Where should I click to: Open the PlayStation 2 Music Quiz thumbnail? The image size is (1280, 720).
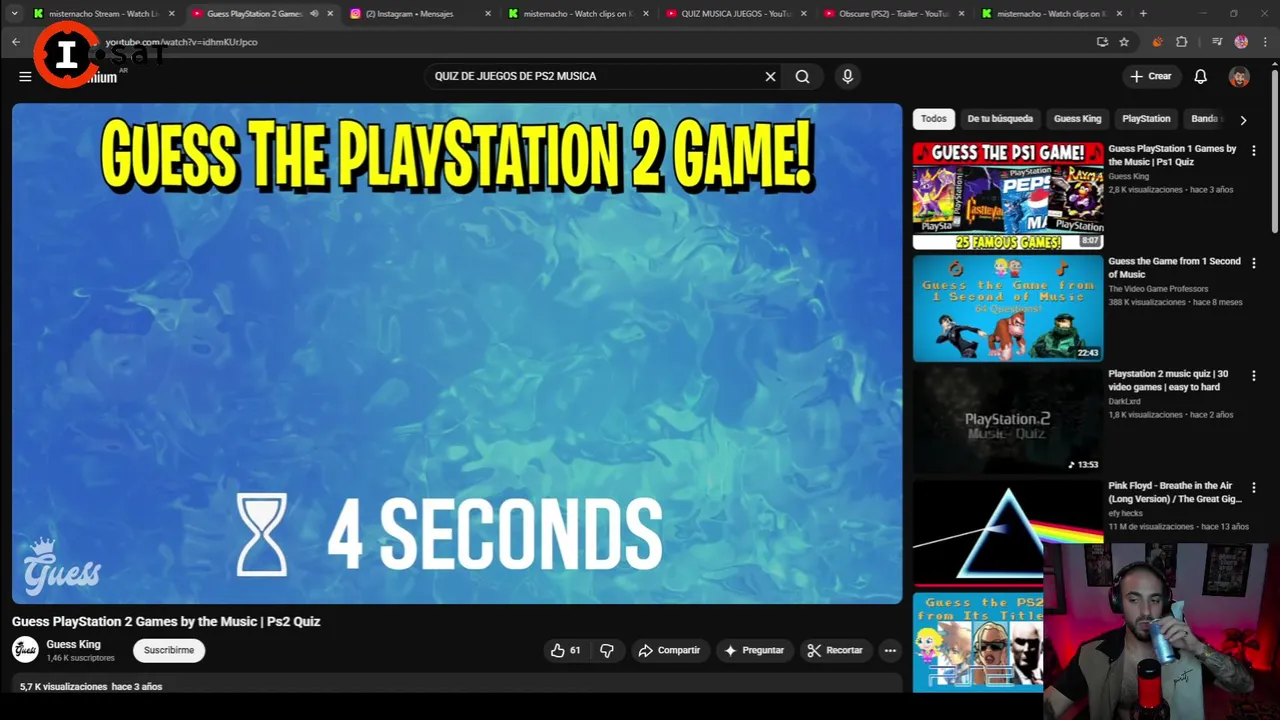tap(1008, 420)
